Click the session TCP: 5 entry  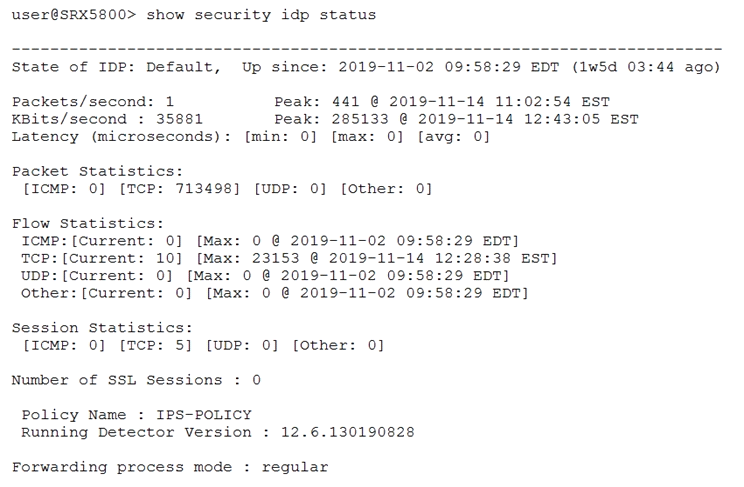click(155, 346)
